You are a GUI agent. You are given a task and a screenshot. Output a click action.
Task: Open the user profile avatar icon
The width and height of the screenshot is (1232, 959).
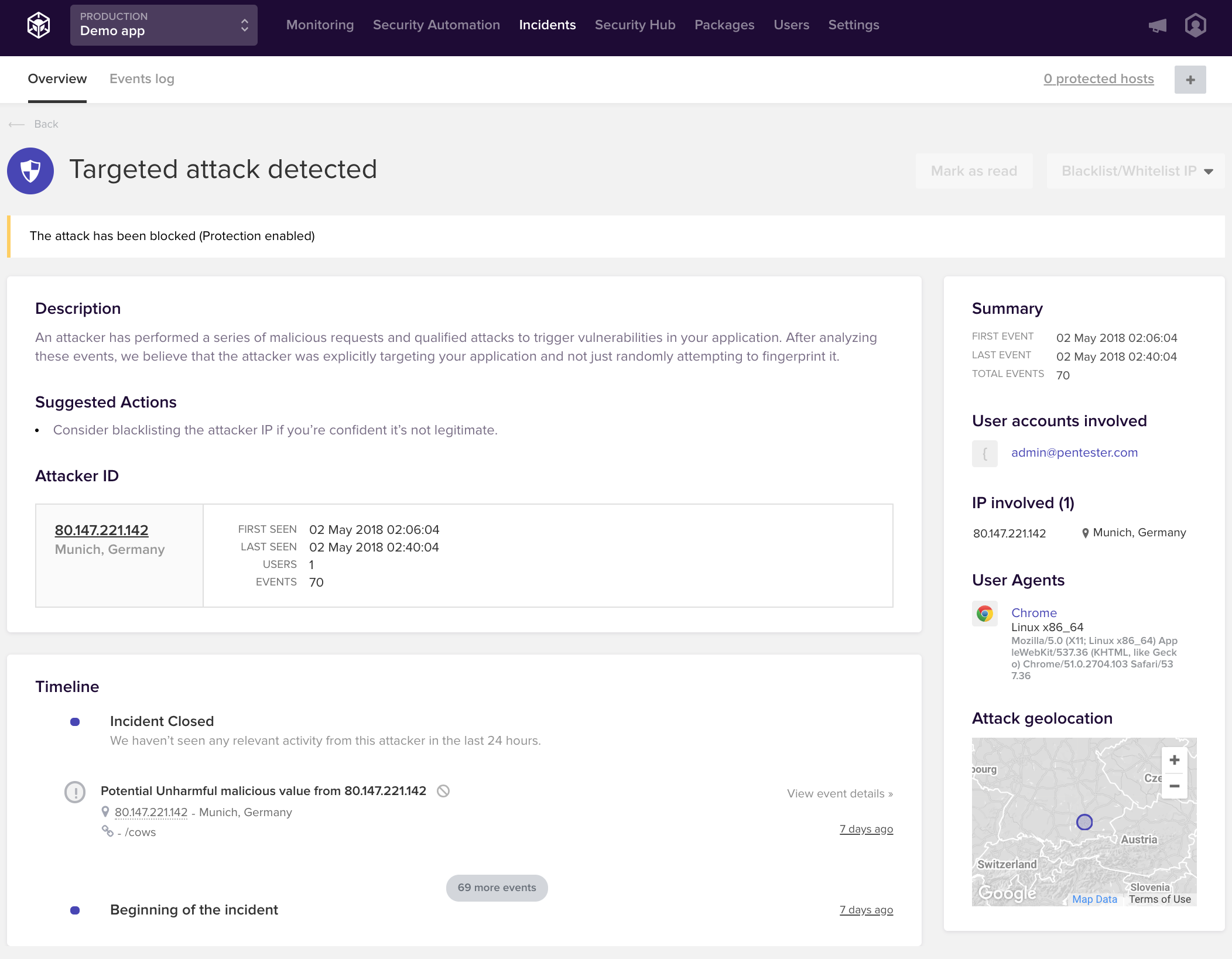(x=1195, y=25)
